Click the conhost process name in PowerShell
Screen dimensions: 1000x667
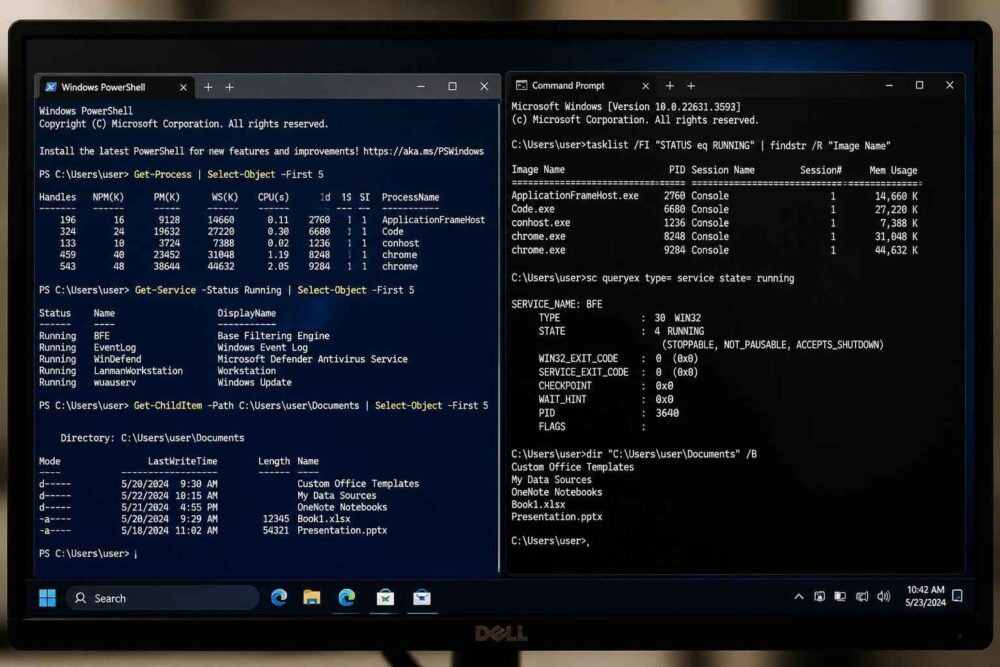point(400,243)
